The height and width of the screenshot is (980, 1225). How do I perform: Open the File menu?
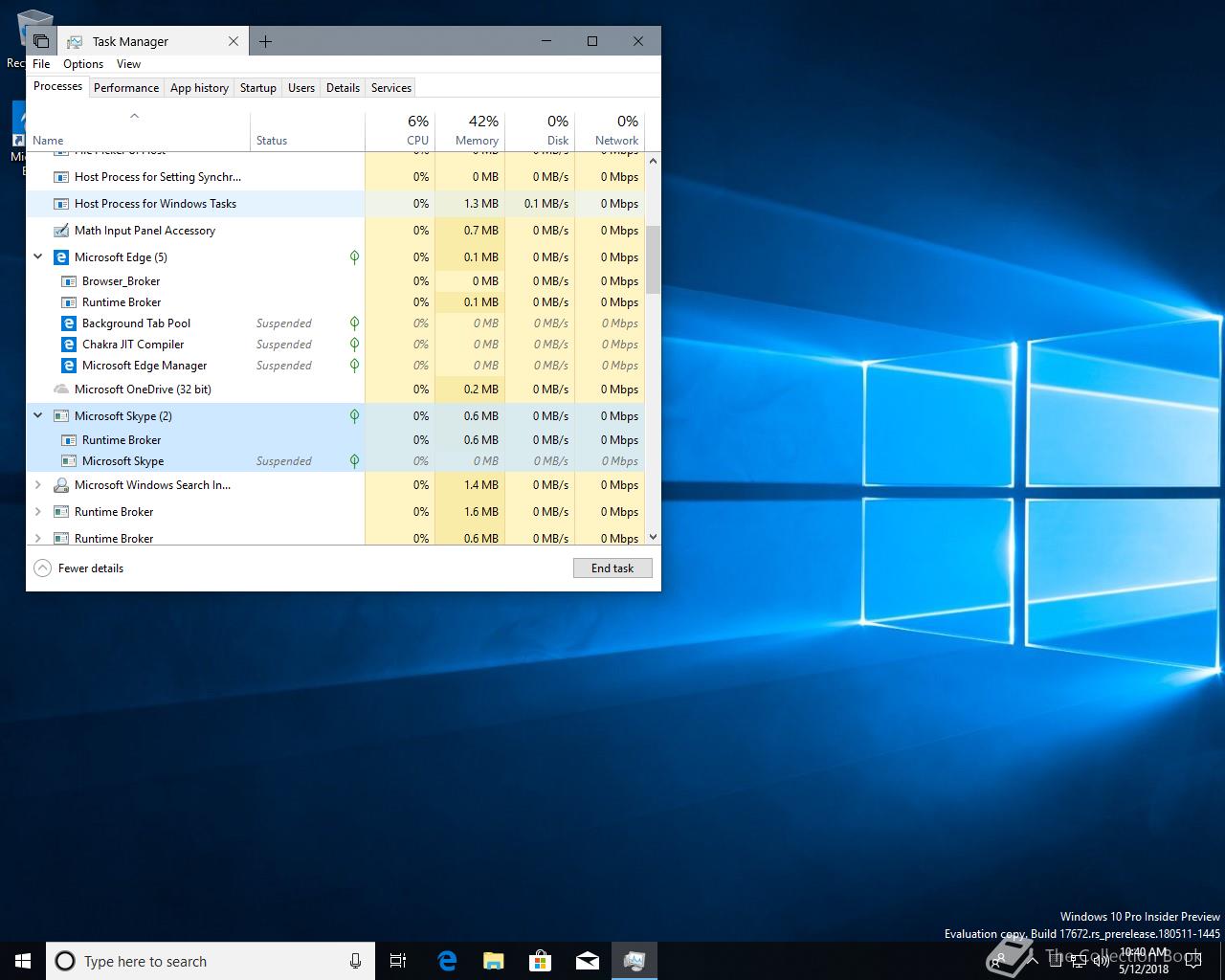pos(41,64)
